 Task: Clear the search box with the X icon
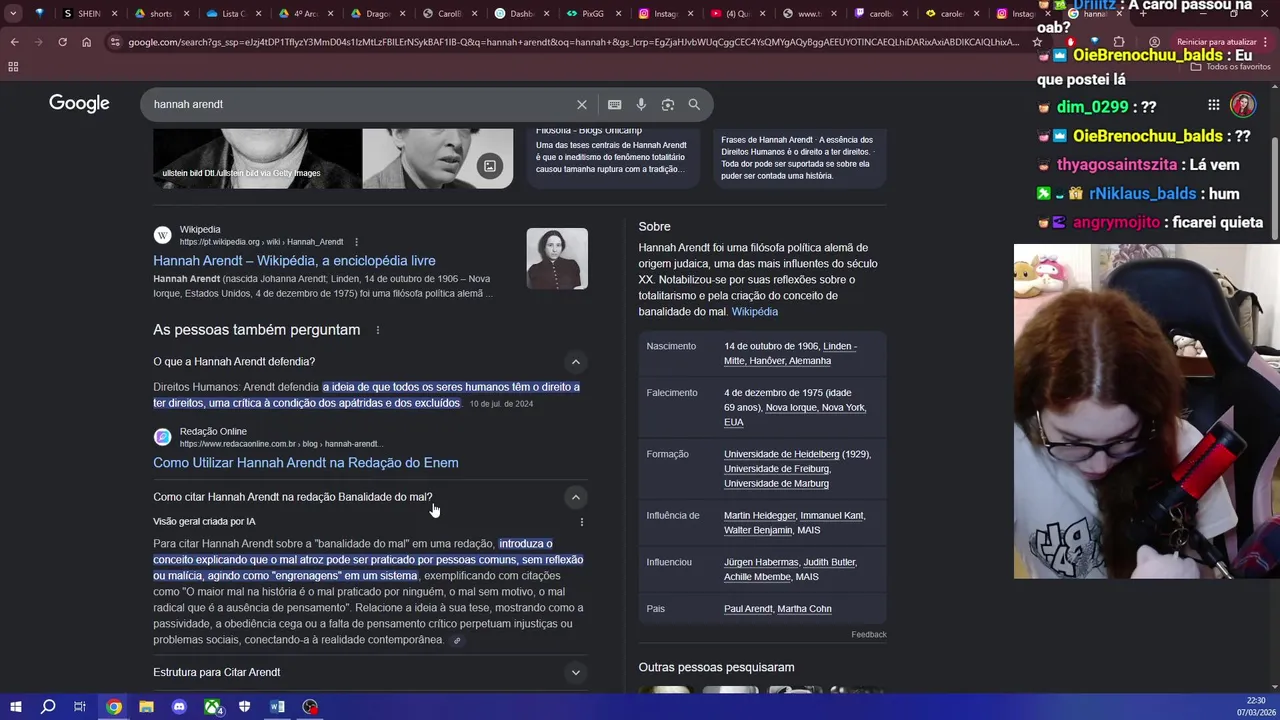click(582, 104)
